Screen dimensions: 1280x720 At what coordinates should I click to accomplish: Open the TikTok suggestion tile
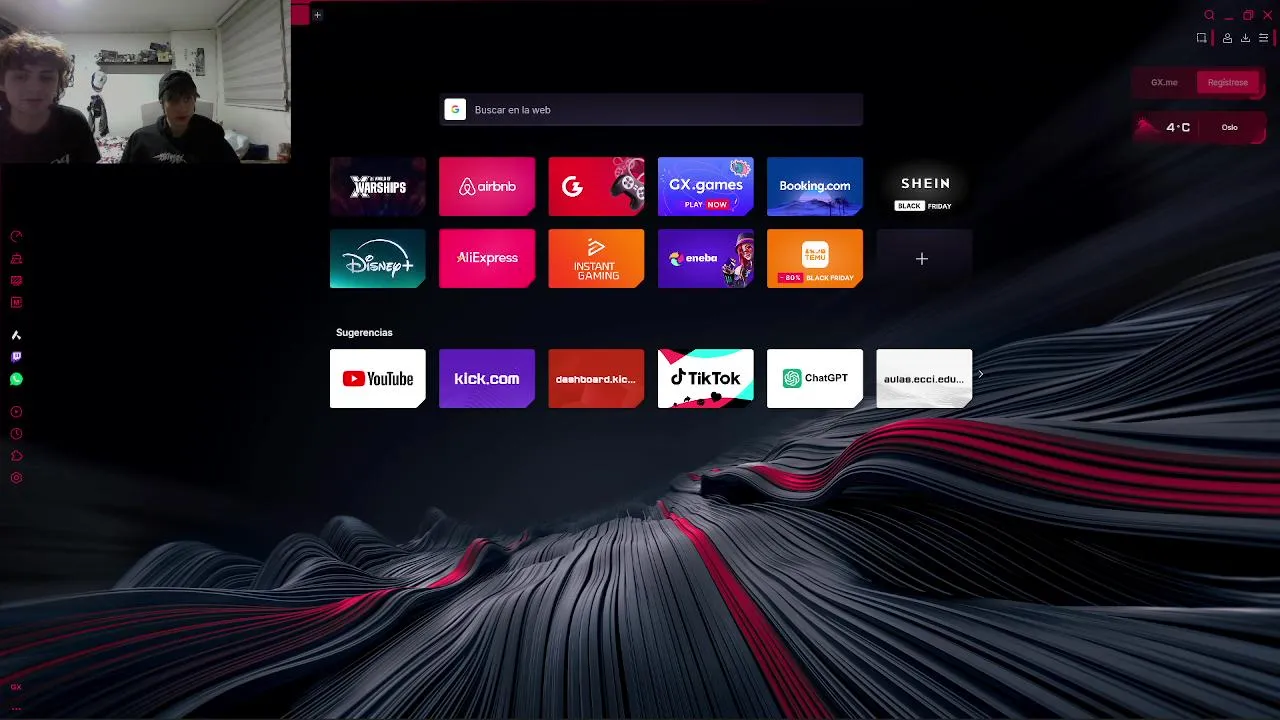(x=706, y=379)
